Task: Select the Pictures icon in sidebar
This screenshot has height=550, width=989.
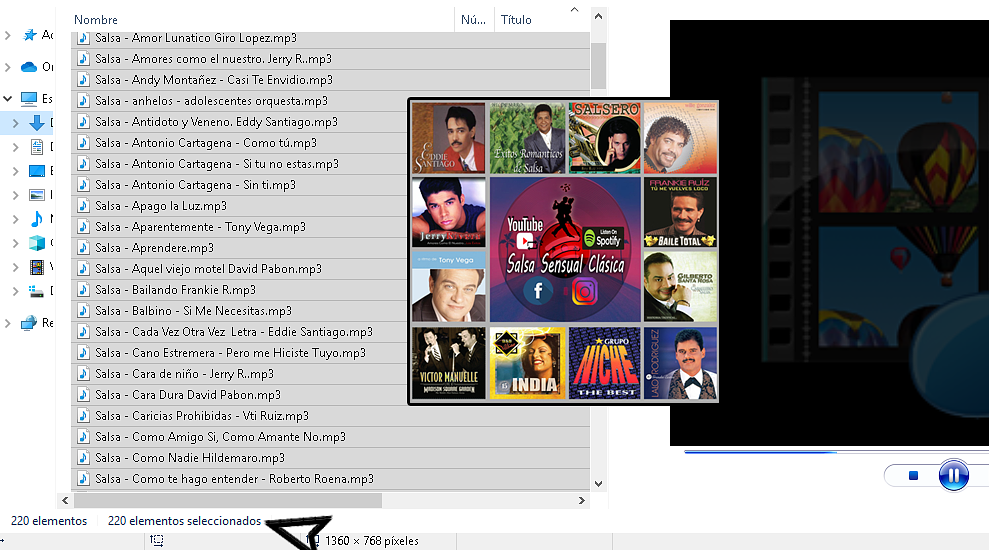Action: (37, 195)
